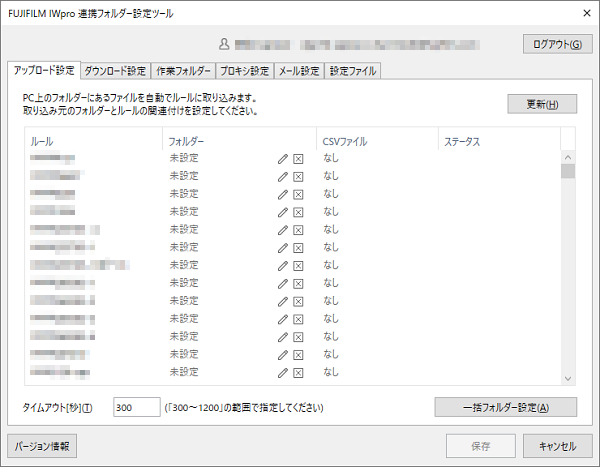Clear folder setting of the ninth rule row
The width and height of the screenshot is (600, 467).
coord(298,302)
